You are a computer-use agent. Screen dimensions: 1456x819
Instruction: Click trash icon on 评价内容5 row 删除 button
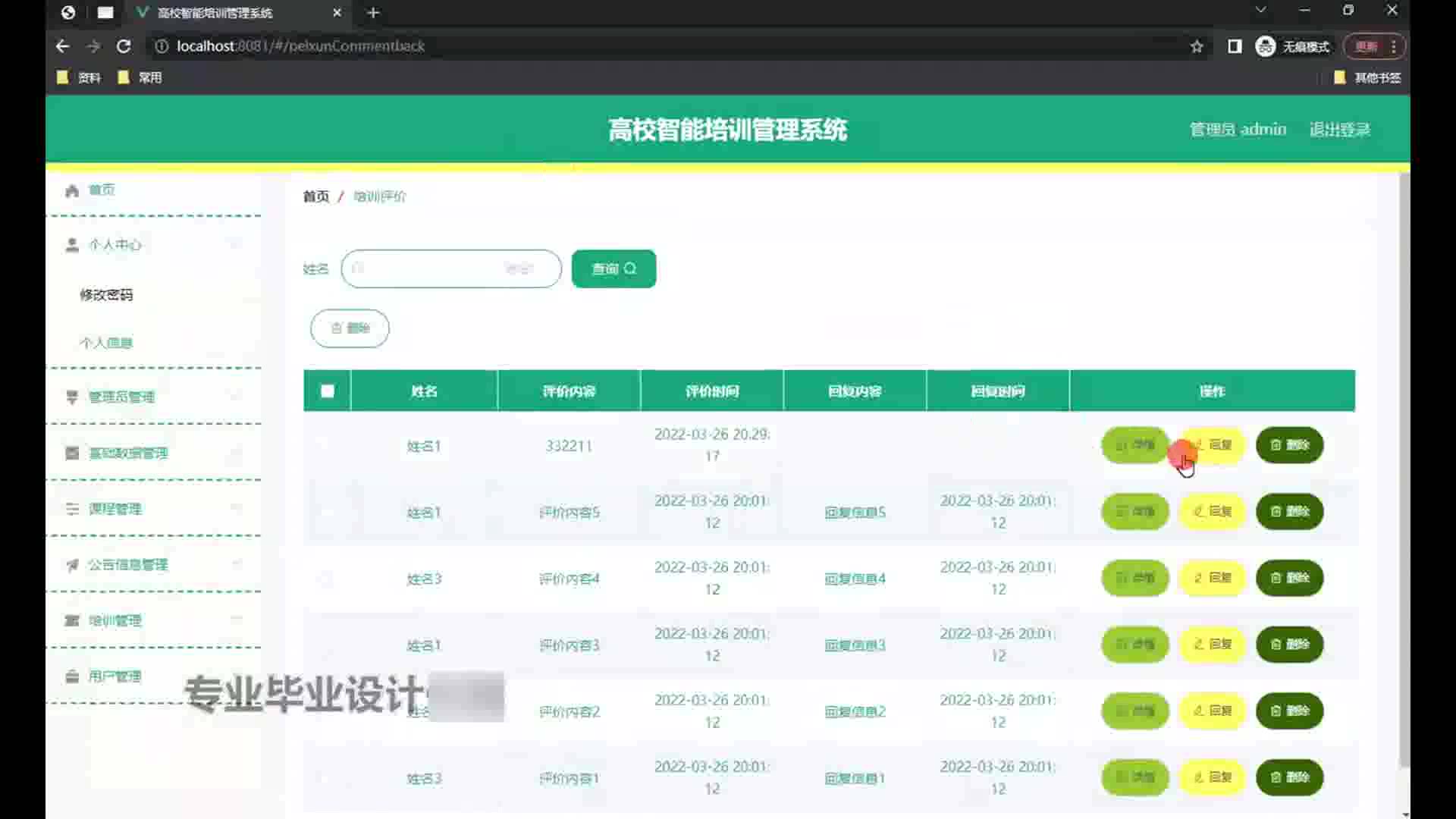pos(1276,512)
